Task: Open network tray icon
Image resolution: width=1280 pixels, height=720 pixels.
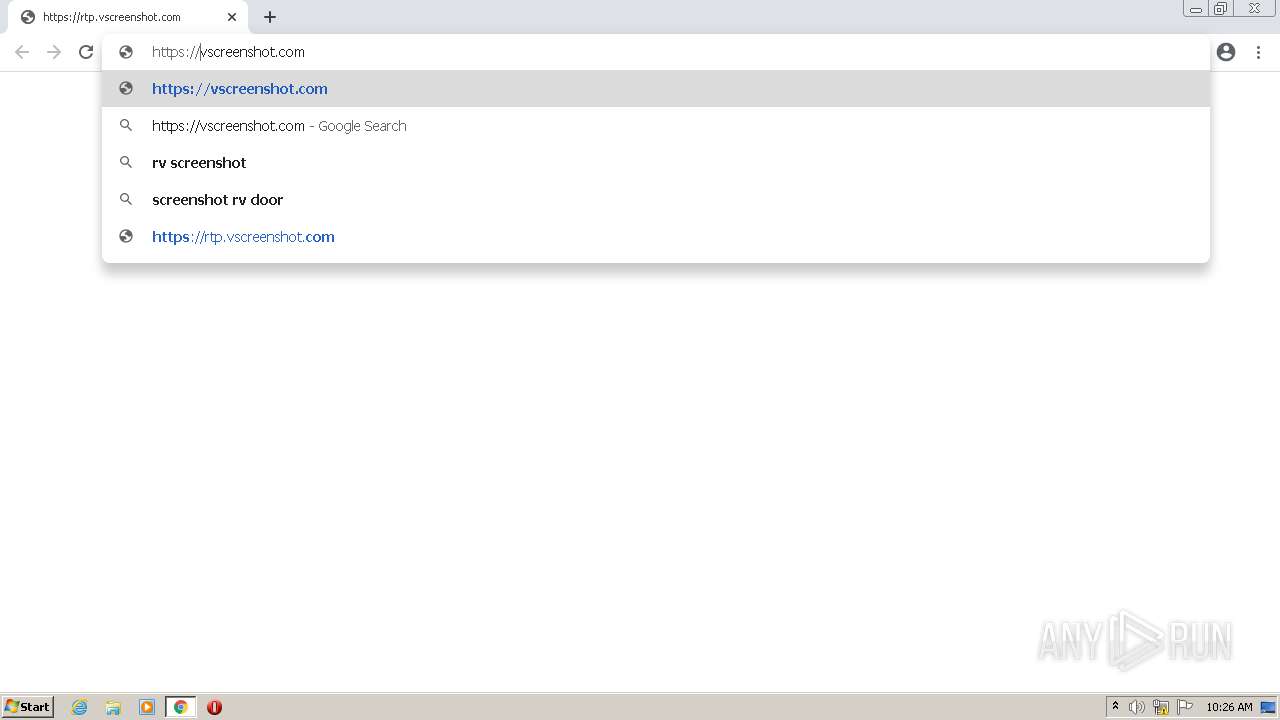Action: [1161, 707]
